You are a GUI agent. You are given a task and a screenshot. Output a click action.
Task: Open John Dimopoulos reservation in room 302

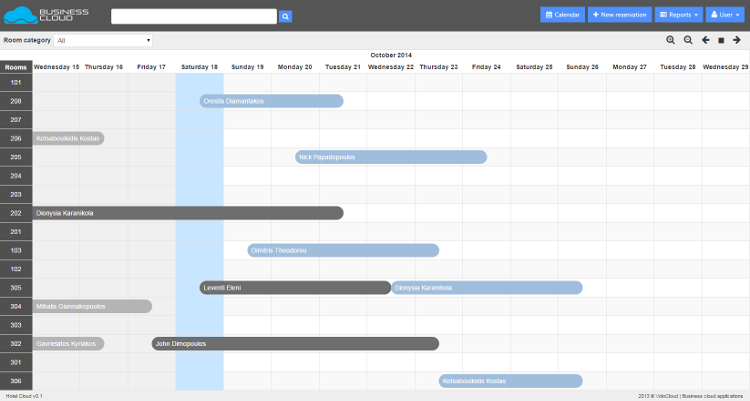tap(295, 344)
